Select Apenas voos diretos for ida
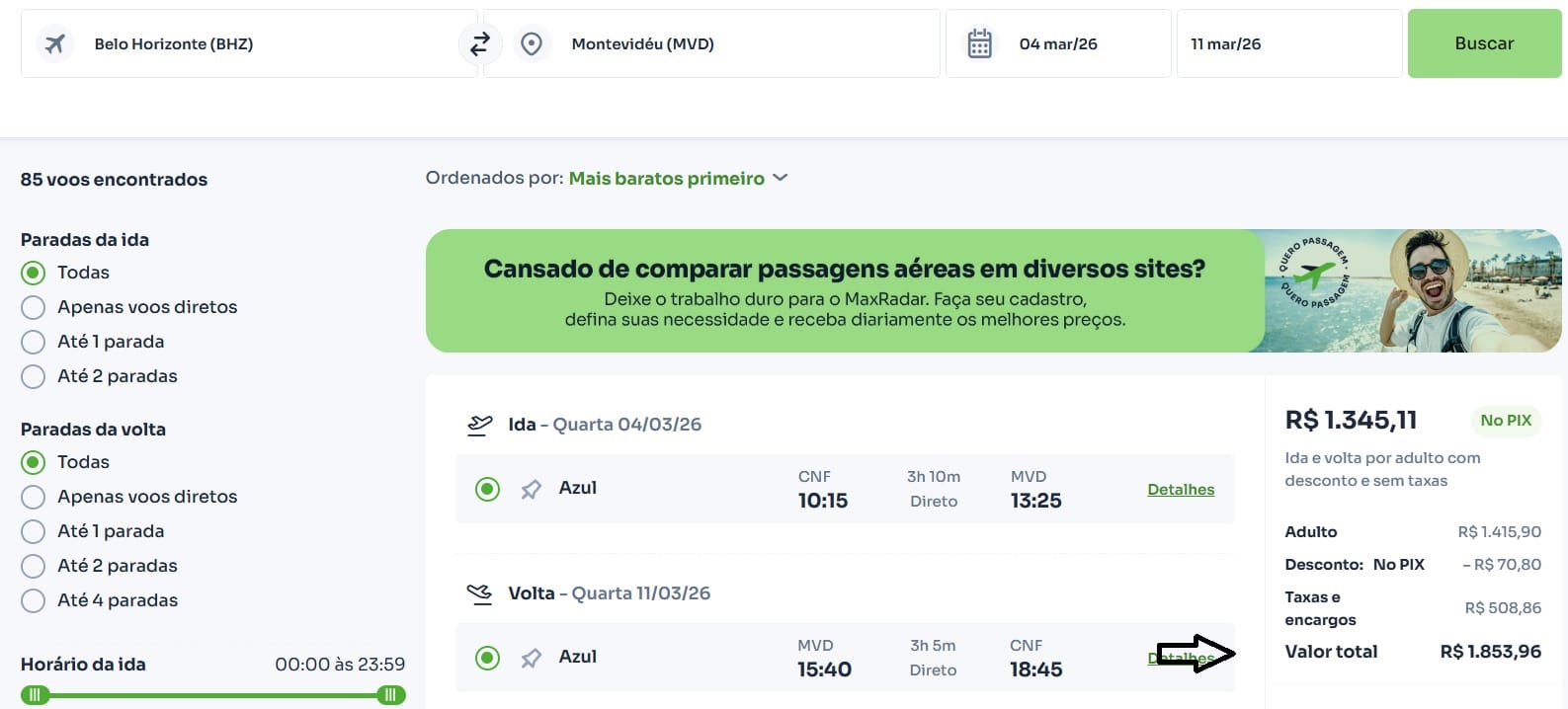 [34, 307]
